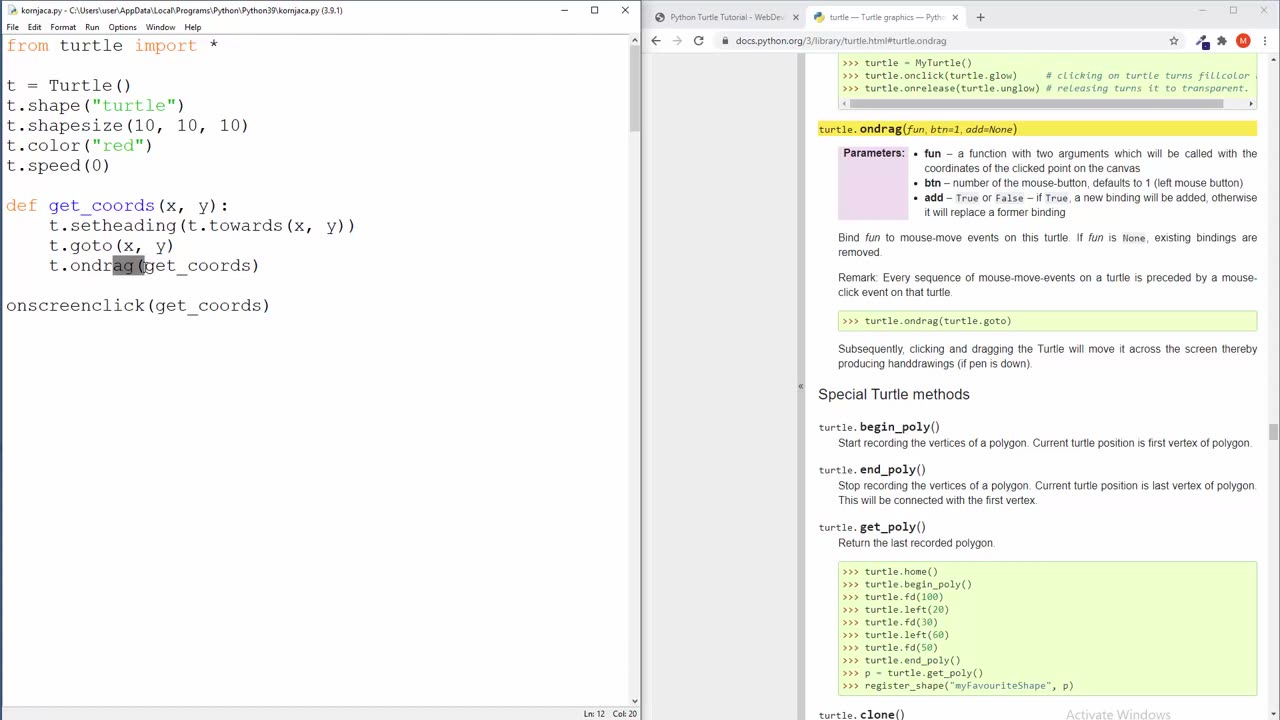Viewport: 1280px width, 720px height.
Task: Click the Ln: 12 status indicator
Action: pyautogui.click(x=594, y=713)
